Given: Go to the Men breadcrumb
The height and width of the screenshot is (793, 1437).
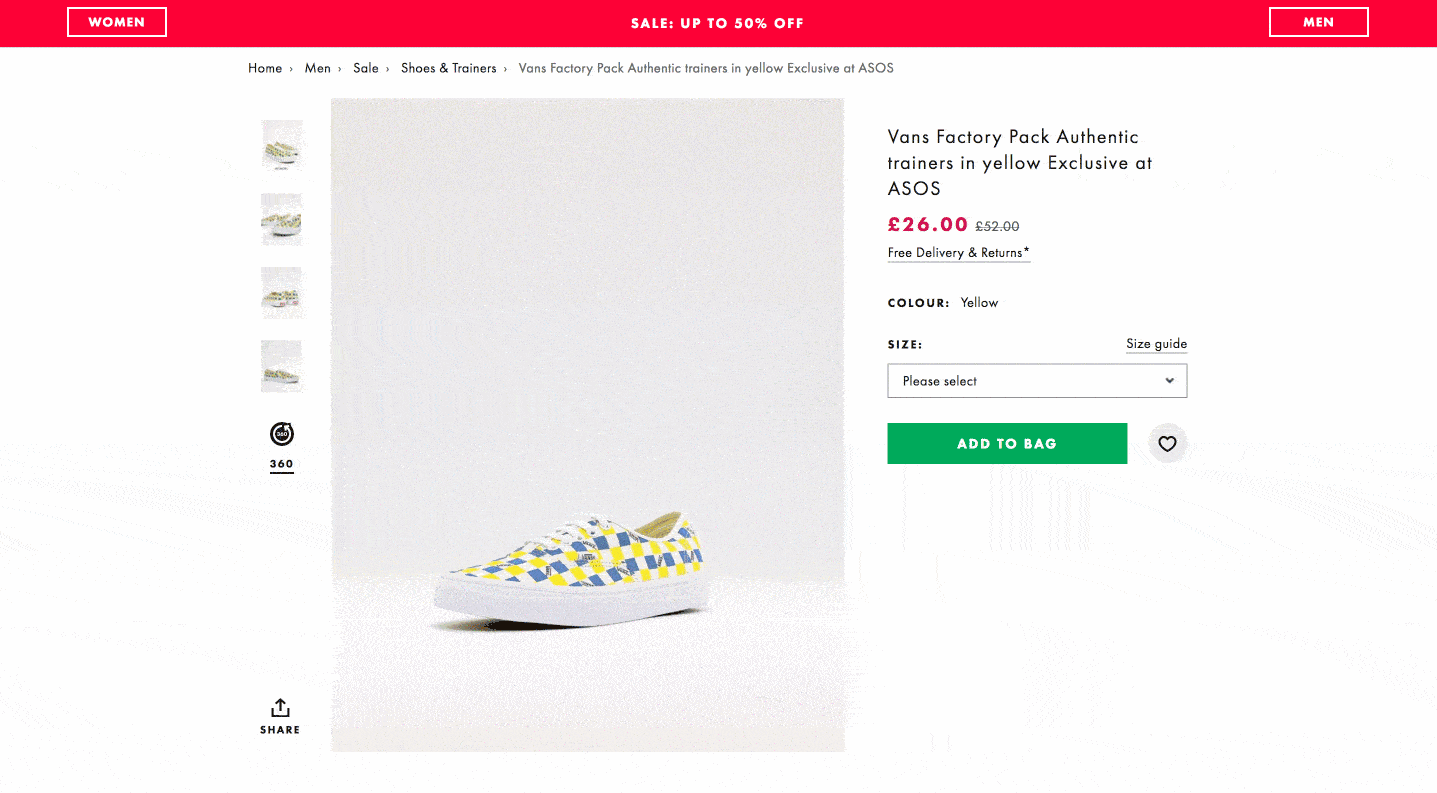Looking at the screenshot, I should [x=318, y=68].
